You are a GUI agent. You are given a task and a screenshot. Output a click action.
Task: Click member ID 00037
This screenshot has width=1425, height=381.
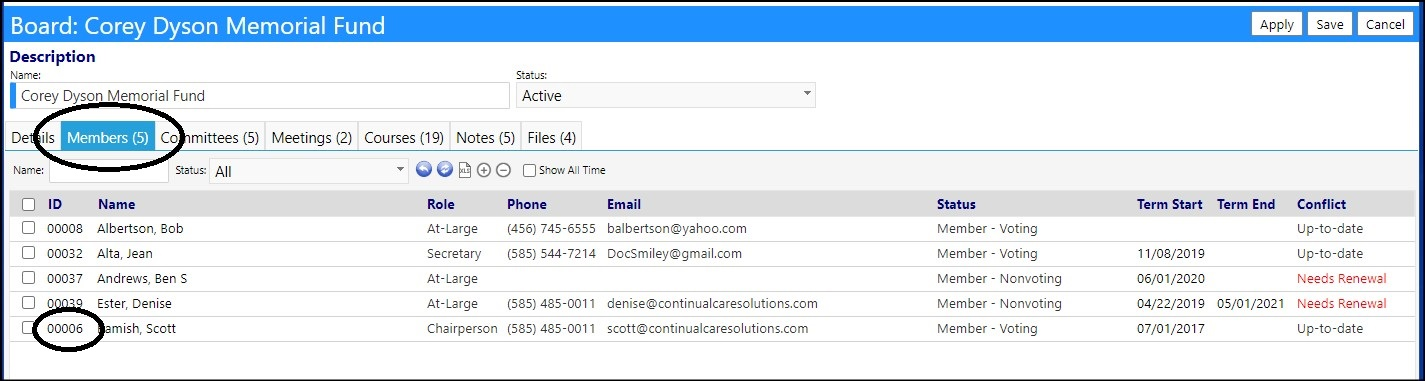(65, 278)
